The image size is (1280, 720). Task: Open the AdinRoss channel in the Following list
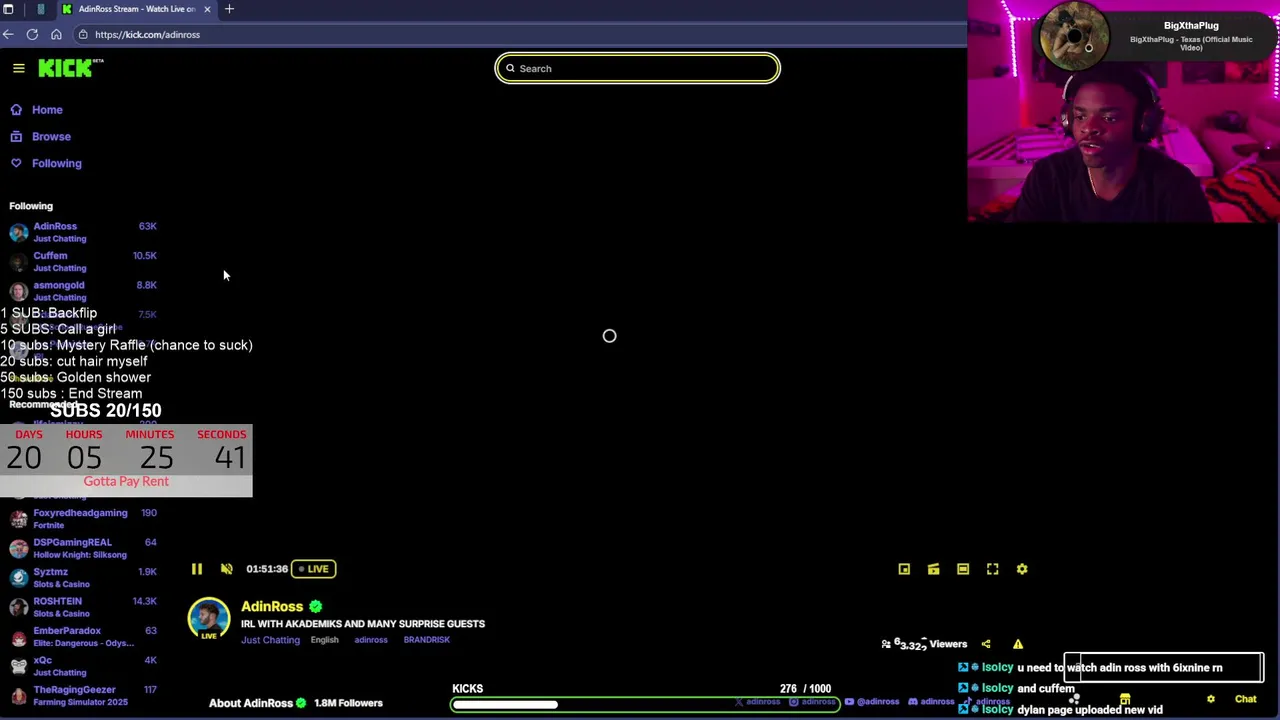tap(84, 232)
